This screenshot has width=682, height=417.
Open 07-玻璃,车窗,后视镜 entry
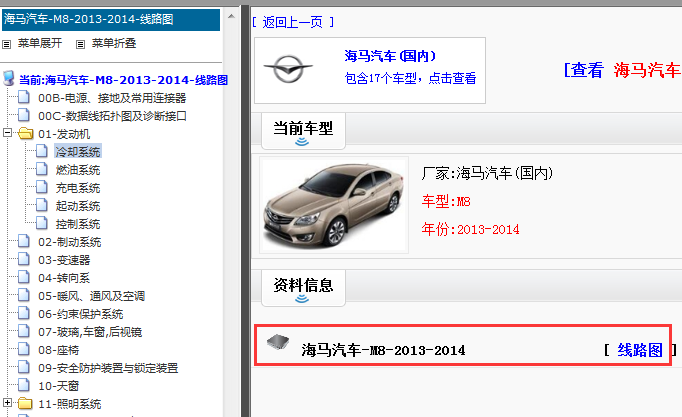pyautogui.click(x=90, y=332)
